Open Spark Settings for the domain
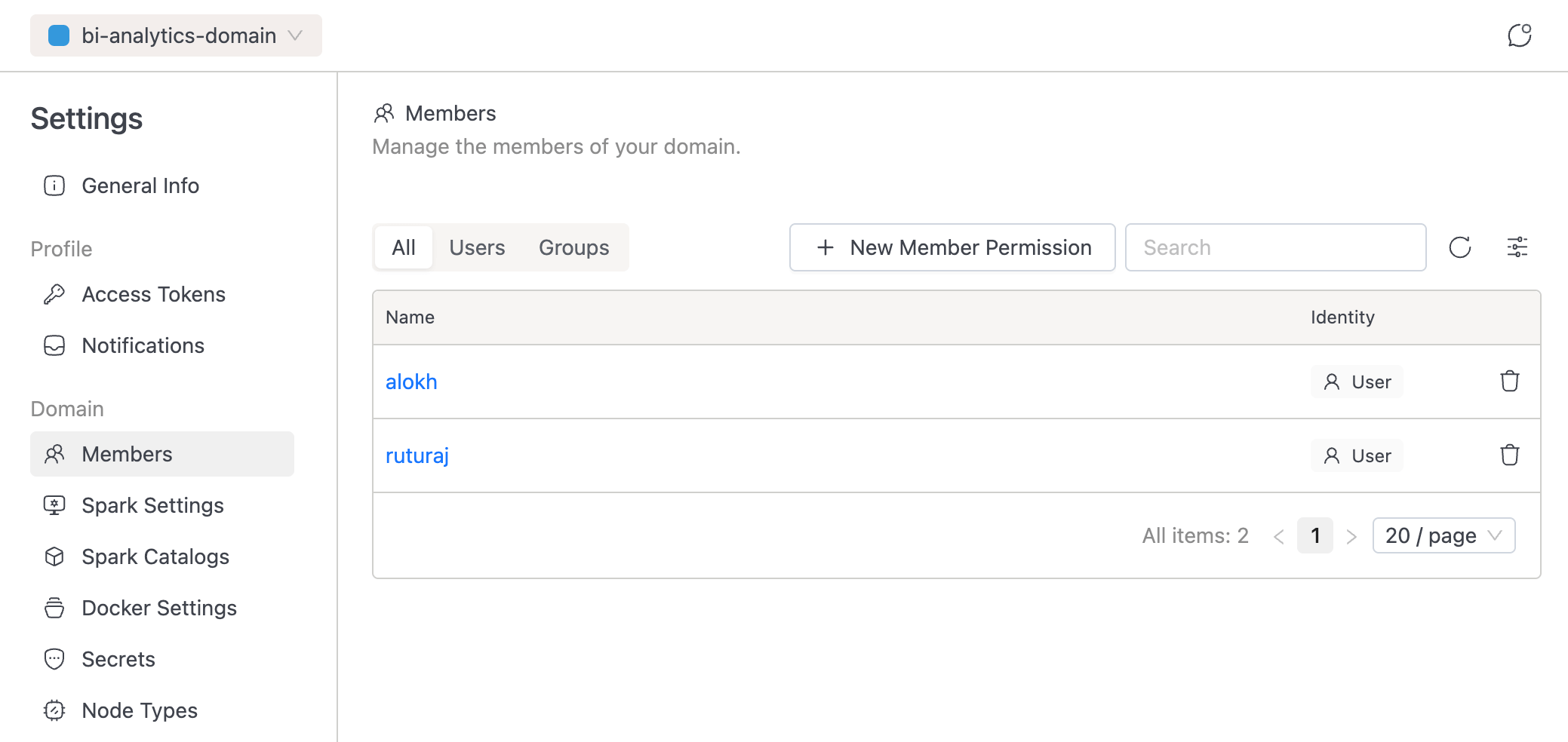 coord(152,505)
